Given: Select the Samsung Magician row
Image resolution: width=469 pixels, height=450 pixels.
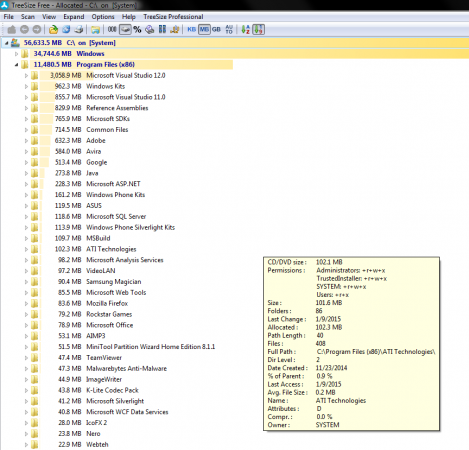Looking at the screenshot, I should coord(91,282).
